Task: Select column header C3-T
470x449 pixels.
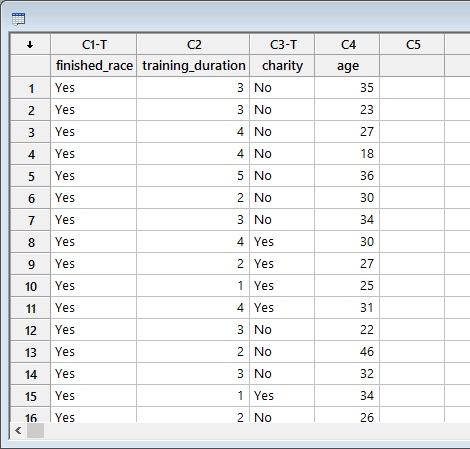Action: coord(282,44)
